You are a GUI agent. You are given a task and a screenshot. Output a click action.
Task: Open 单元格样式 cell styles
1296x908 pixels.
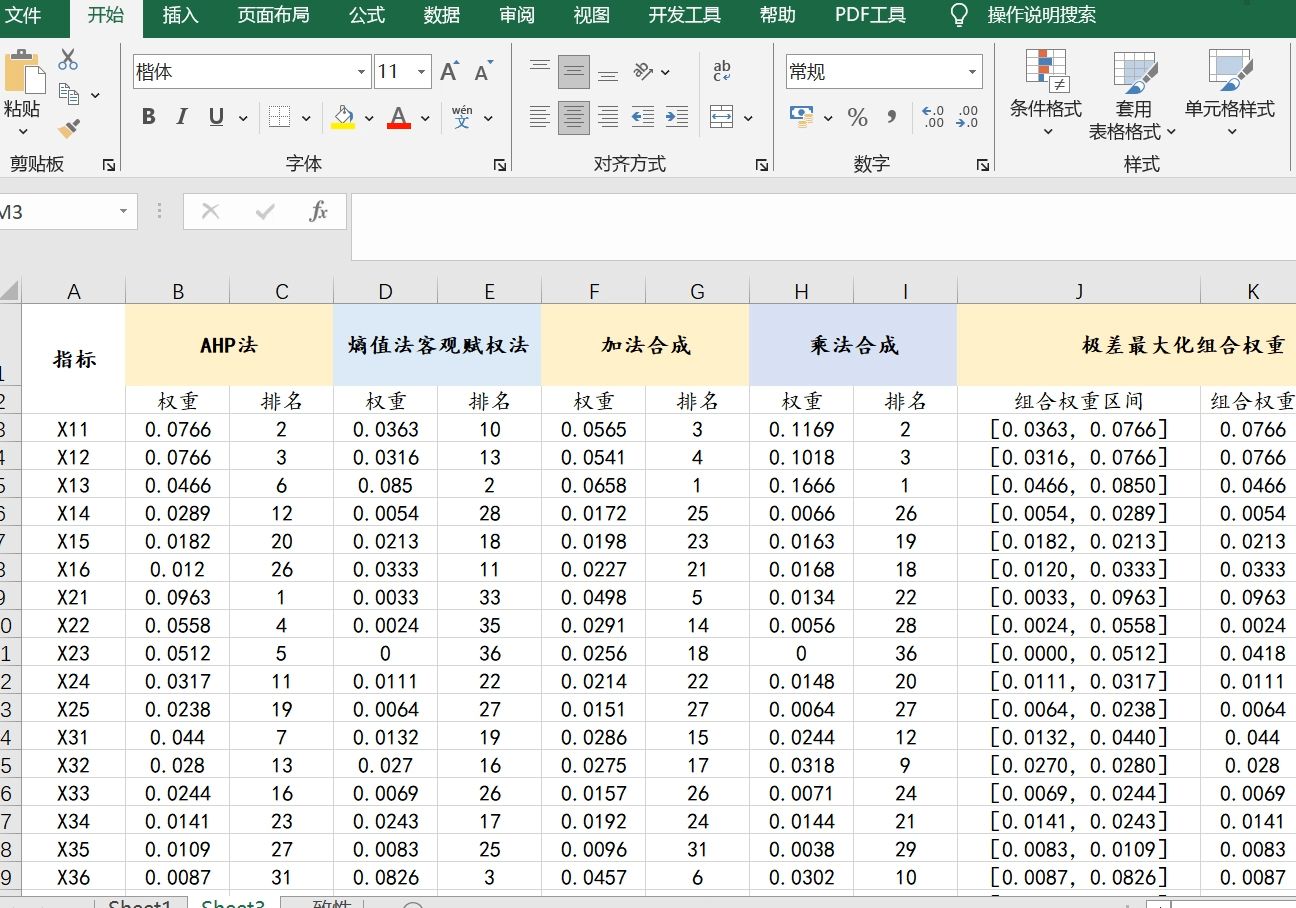pos(1230,95)
